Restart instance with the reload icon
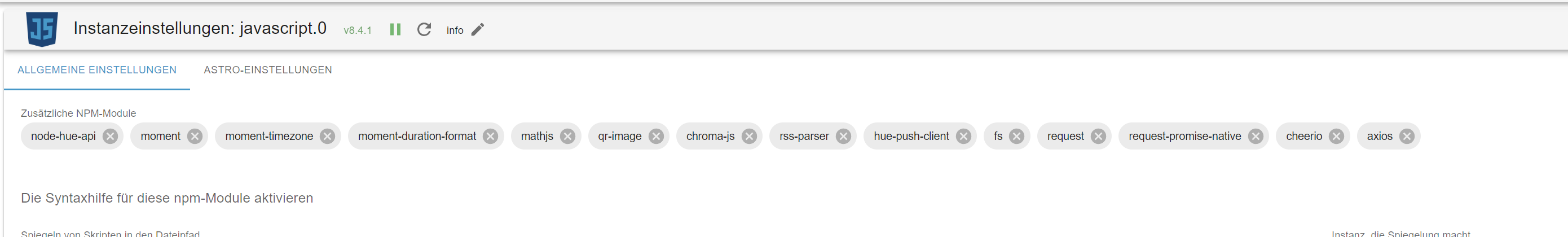The width and height of the screenshot is (1568, 237). click(424, 29)
